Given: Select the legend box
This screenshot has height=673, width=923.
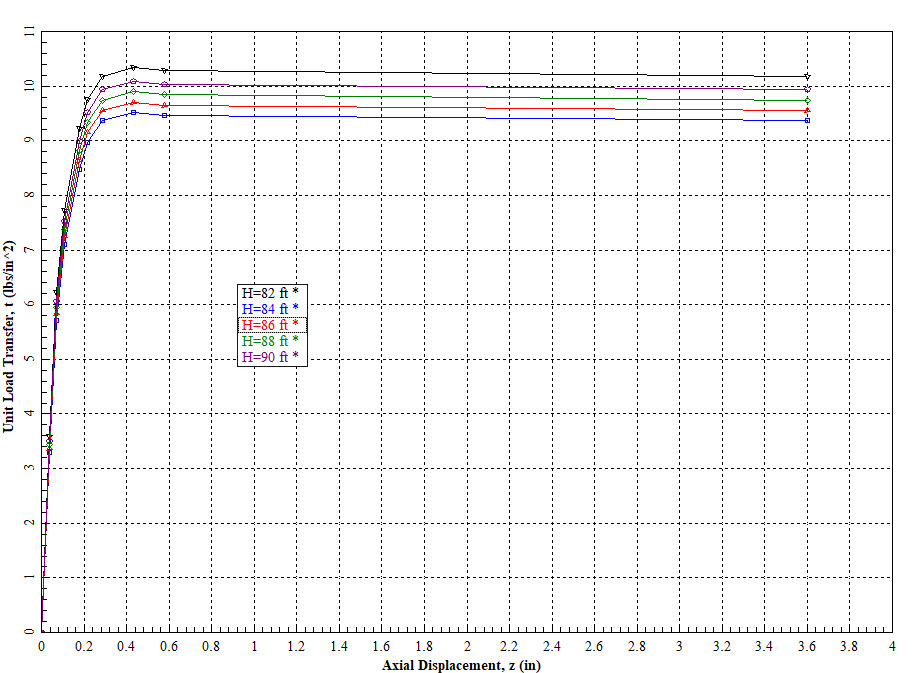Looking at the screenshot, I should [272, 325].
